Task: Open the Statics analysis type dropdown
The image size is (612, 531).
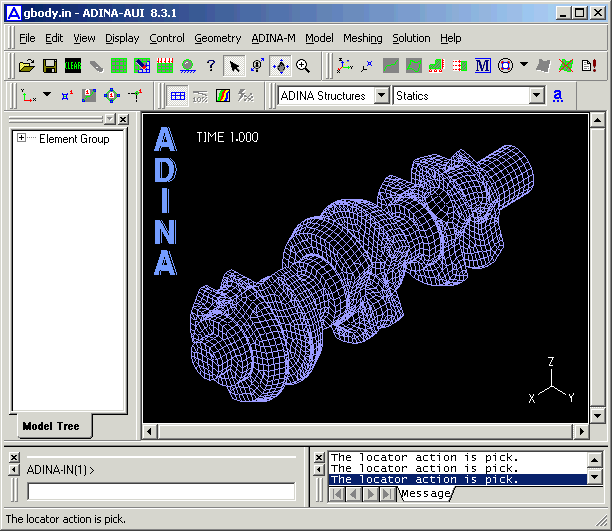Action: (537, 95)
